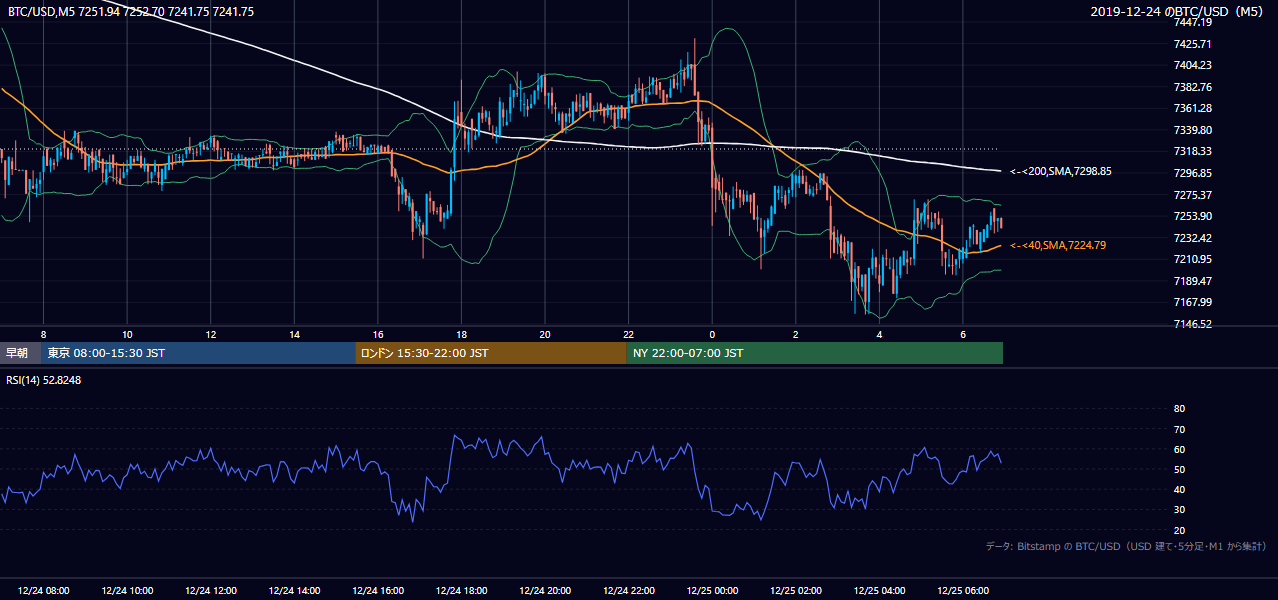Click the 2019-12-24 のBTC/USD（M5） chart heading
The width and height of the screenshot is (1278, 600).
pos(1179,11)
